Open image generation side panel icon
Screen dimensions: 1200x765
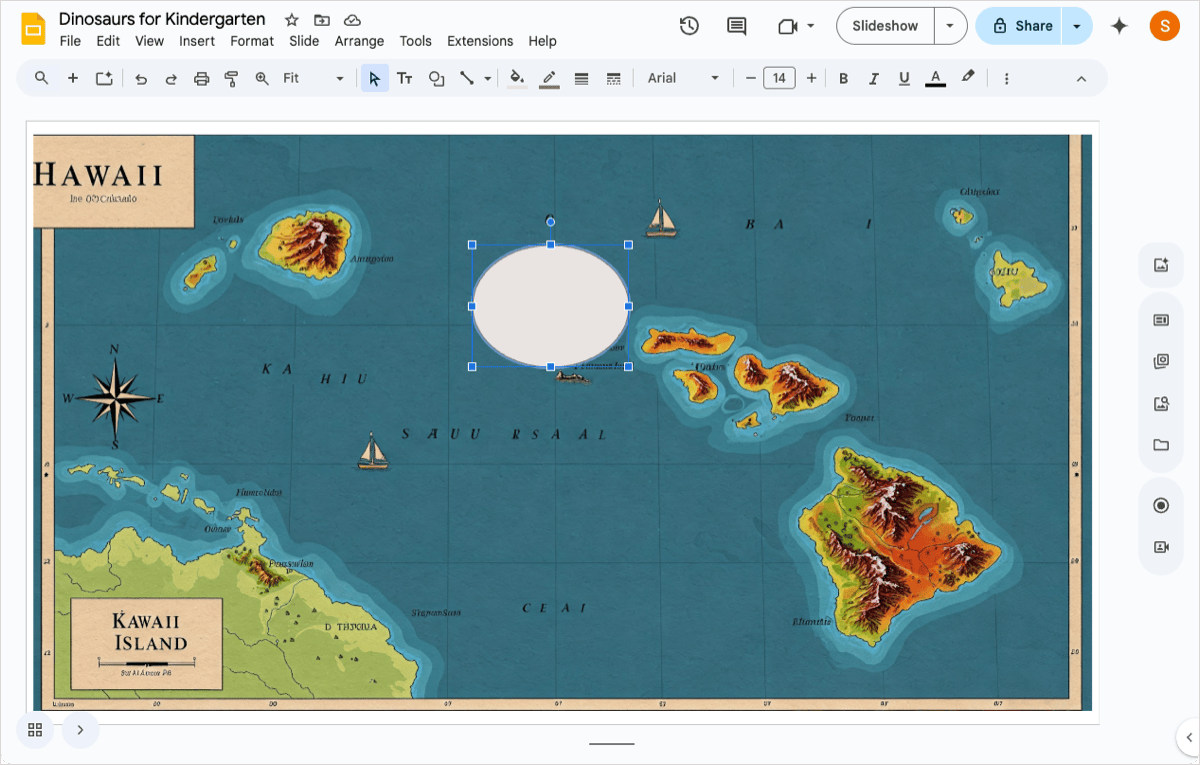tap(1161, 265)
